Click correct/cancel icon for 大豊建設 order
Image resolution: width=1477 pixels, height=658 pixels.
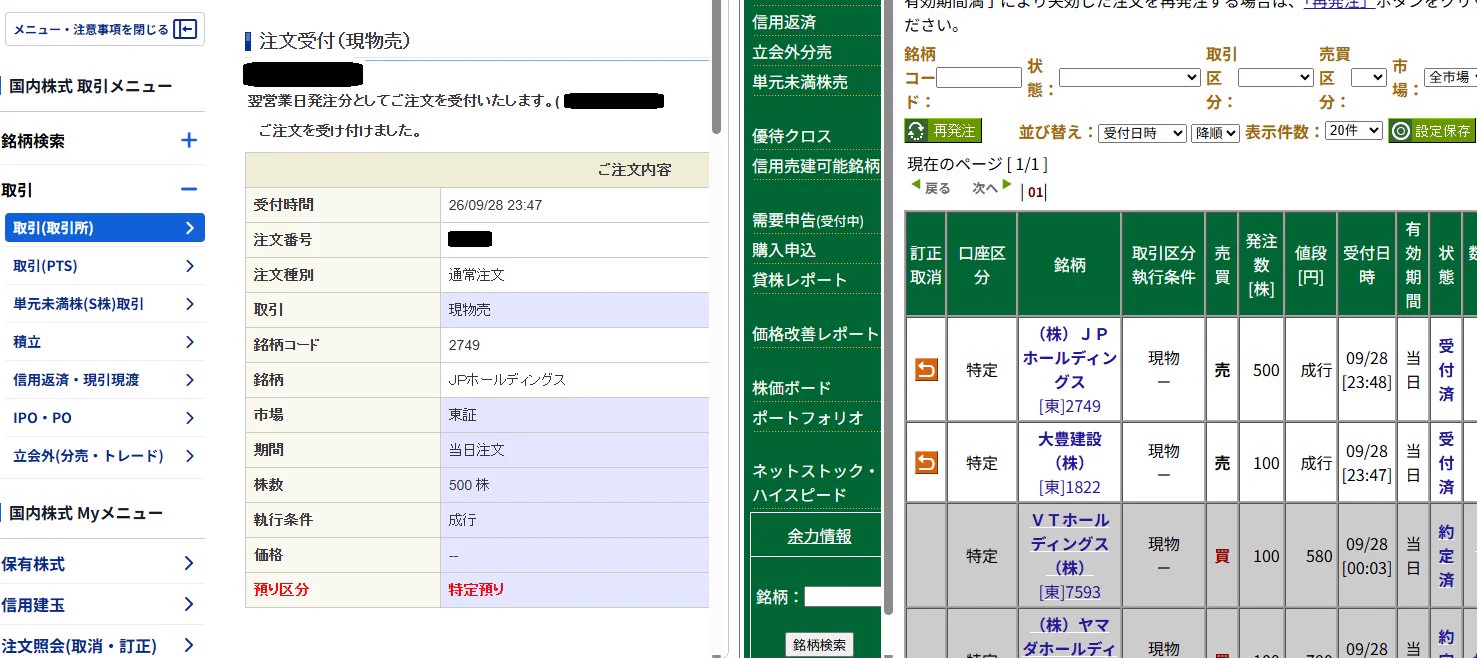click(x=926, y=463)
